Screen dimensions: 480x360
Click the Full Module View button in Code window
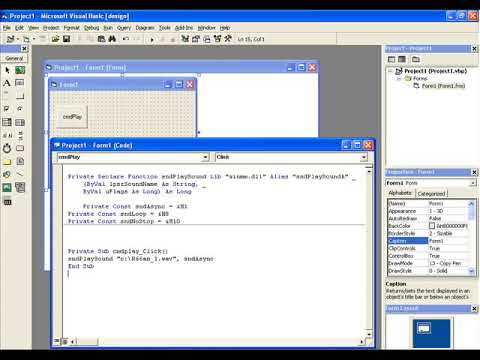pos(64,341)
